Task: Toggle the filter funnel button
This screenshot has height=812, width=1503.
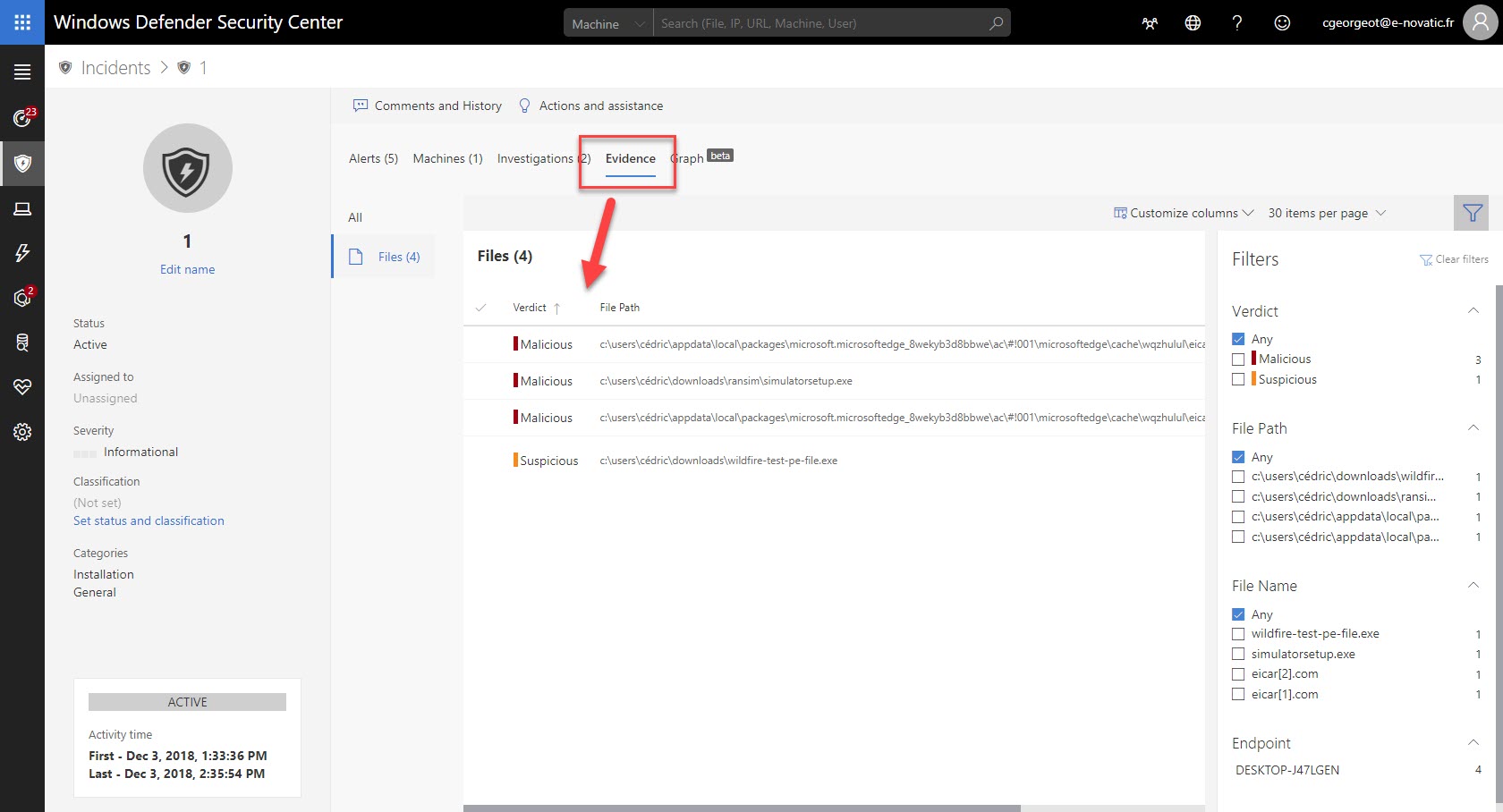Action: click(x=1472, y=213)
